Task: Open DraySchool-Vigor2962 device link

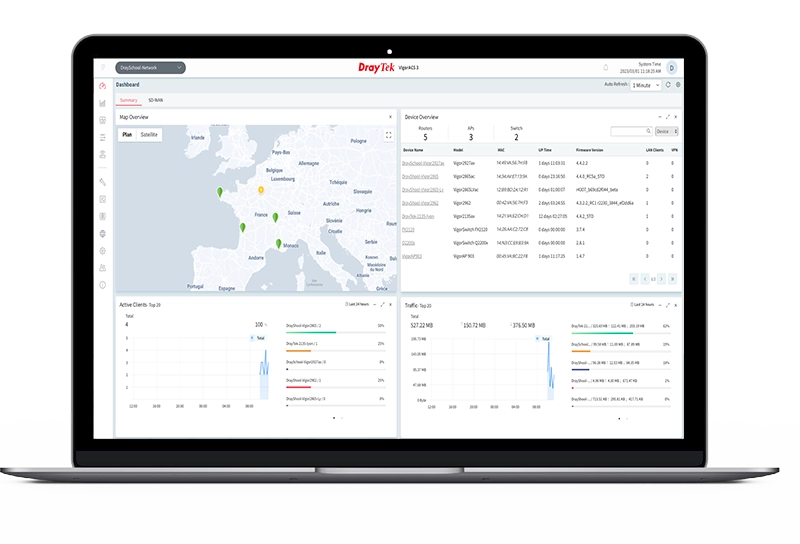Action: point(420,203)
